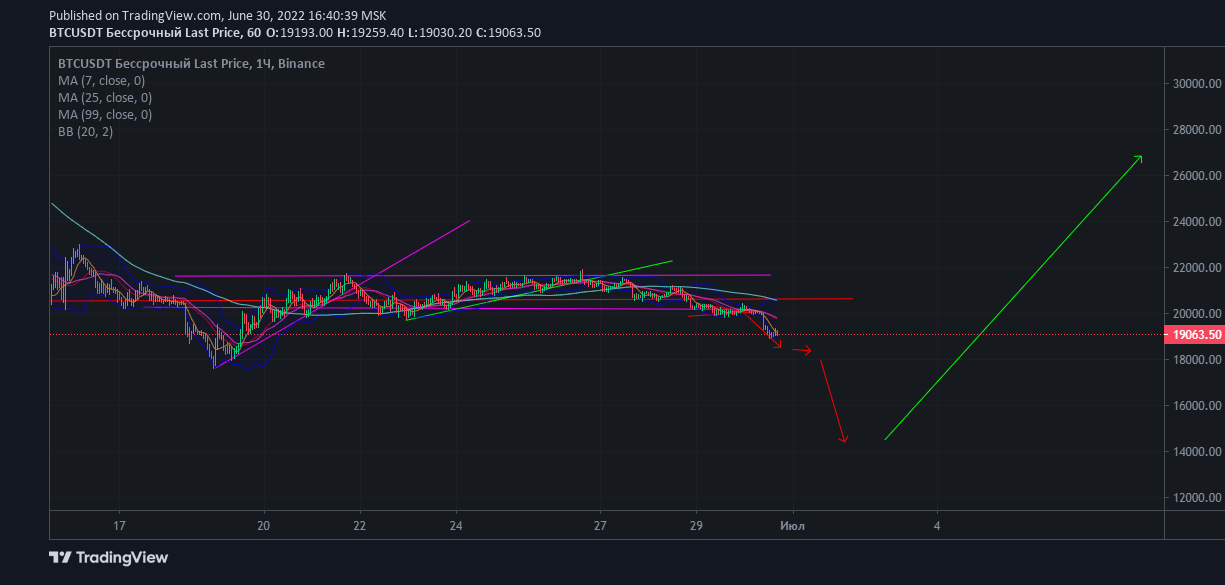Image resolution: width=1225 pixels, height=585 pixels.
Task: Click the current price label 19063.50 on the axis
Action: click(x=1194, y=335)
